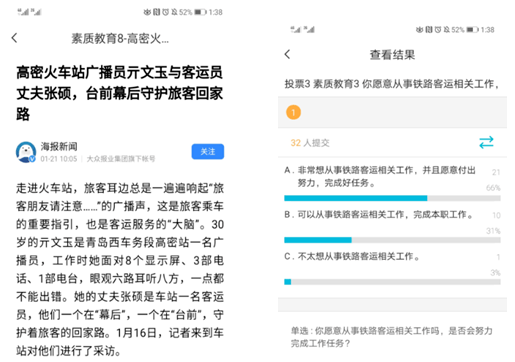
Task: Tap the count 21 for option A
Action: [496, 172]
